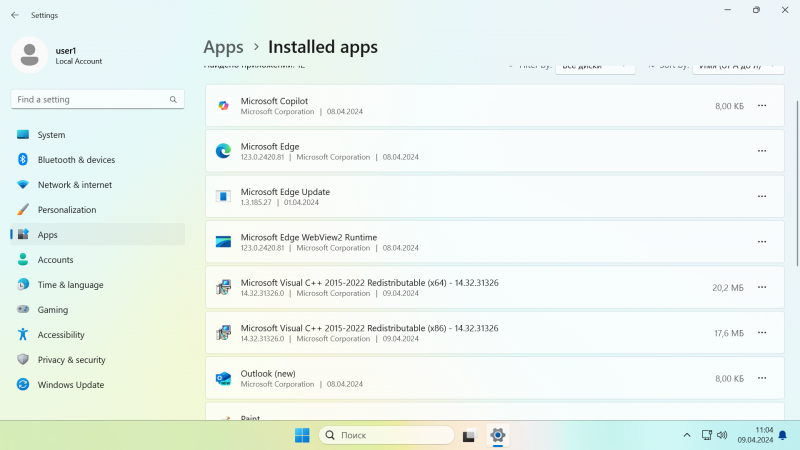Screen dimensions: 800x450
Task: Open Accounts settings
Action: click(97, 260)
